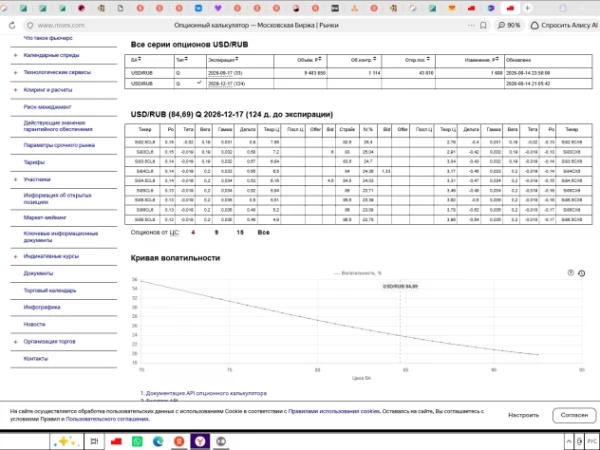Open the purple Yandex Browser taskbar icon

click(200, 441)
